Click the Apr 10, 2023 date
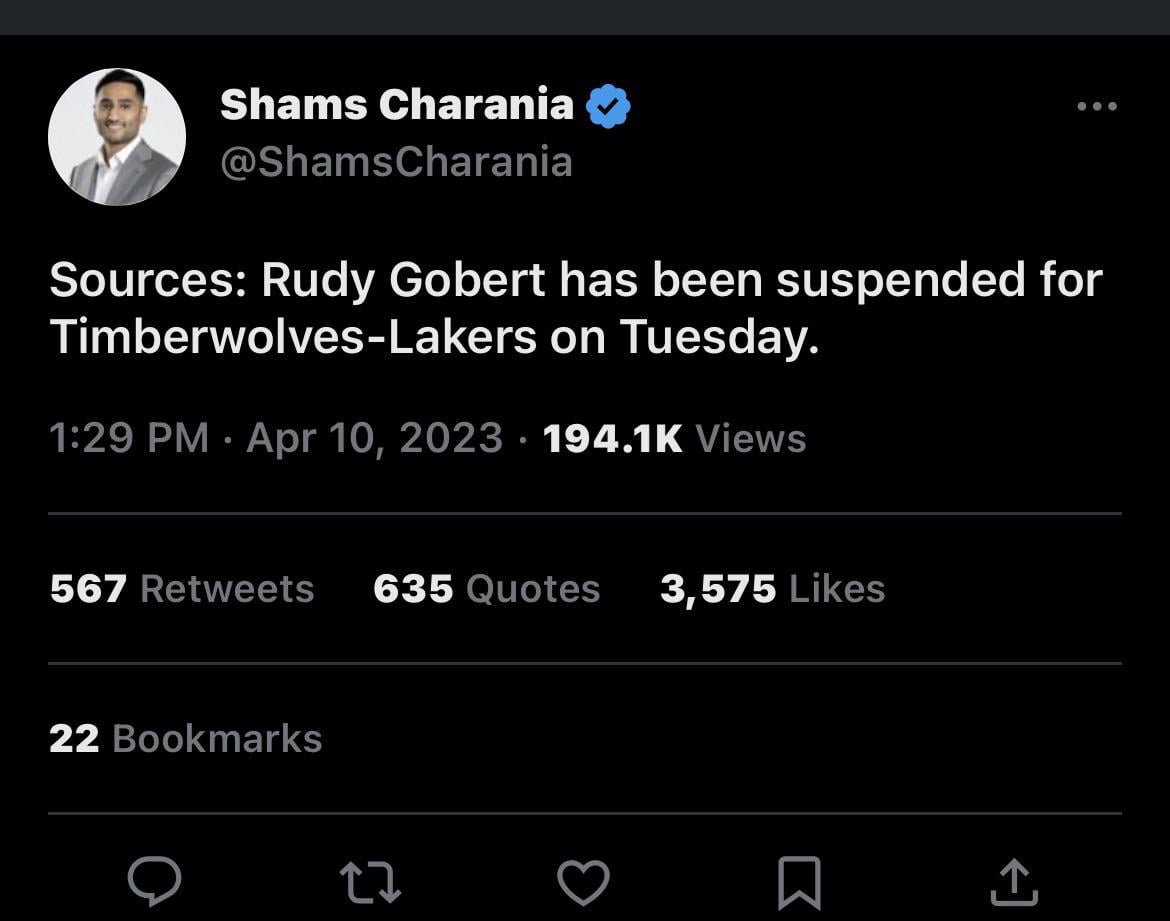Image resolution: width=1170 pixels, height=921 pixels. [x=374, y=438]
